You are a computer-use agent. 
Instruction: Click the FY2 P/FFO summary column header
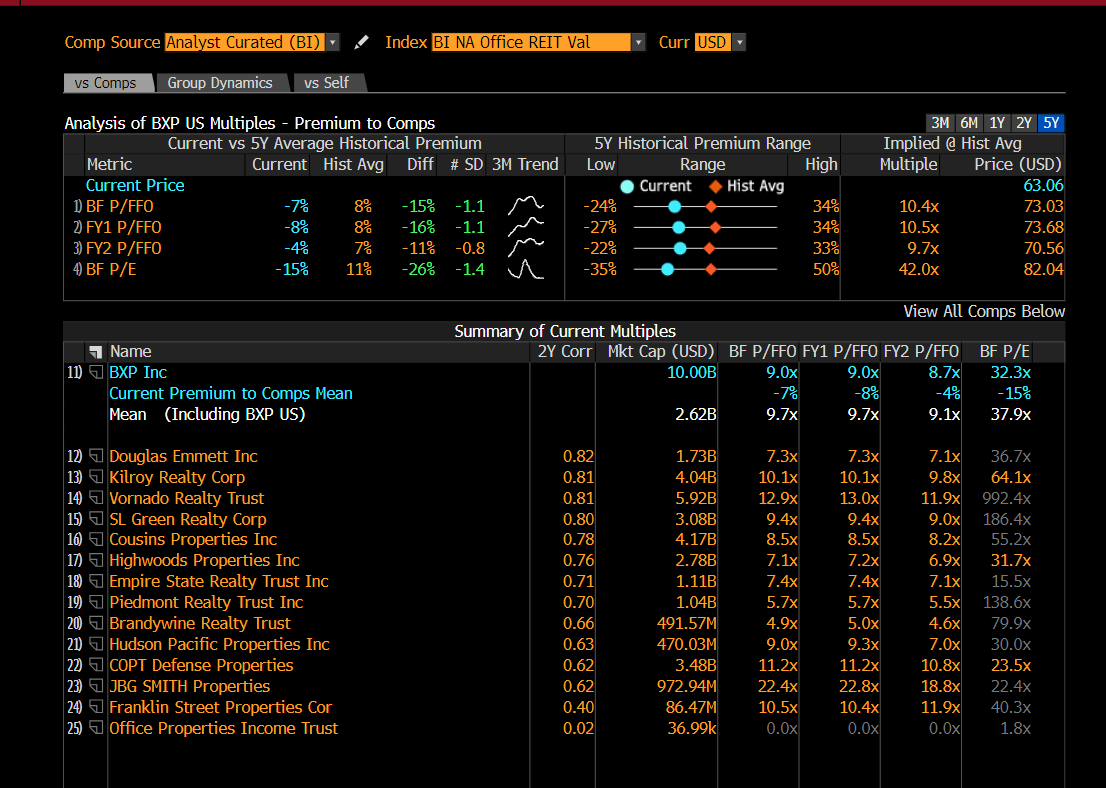921,351
